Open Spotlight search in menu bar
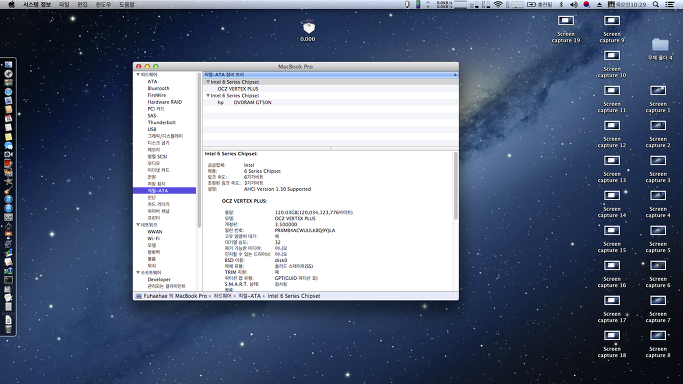 click(656, 4)
